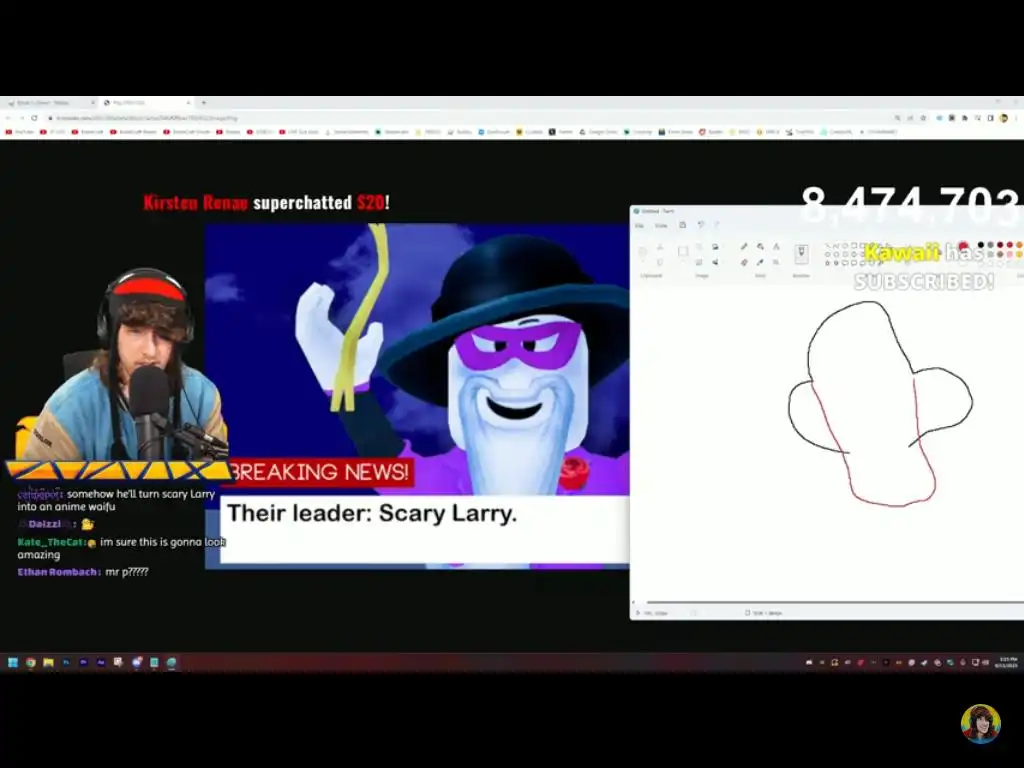Choose the pink color swatch in Paint
The width and height of the screenshot is (1024, 768).
click(x=1010, y=254)
